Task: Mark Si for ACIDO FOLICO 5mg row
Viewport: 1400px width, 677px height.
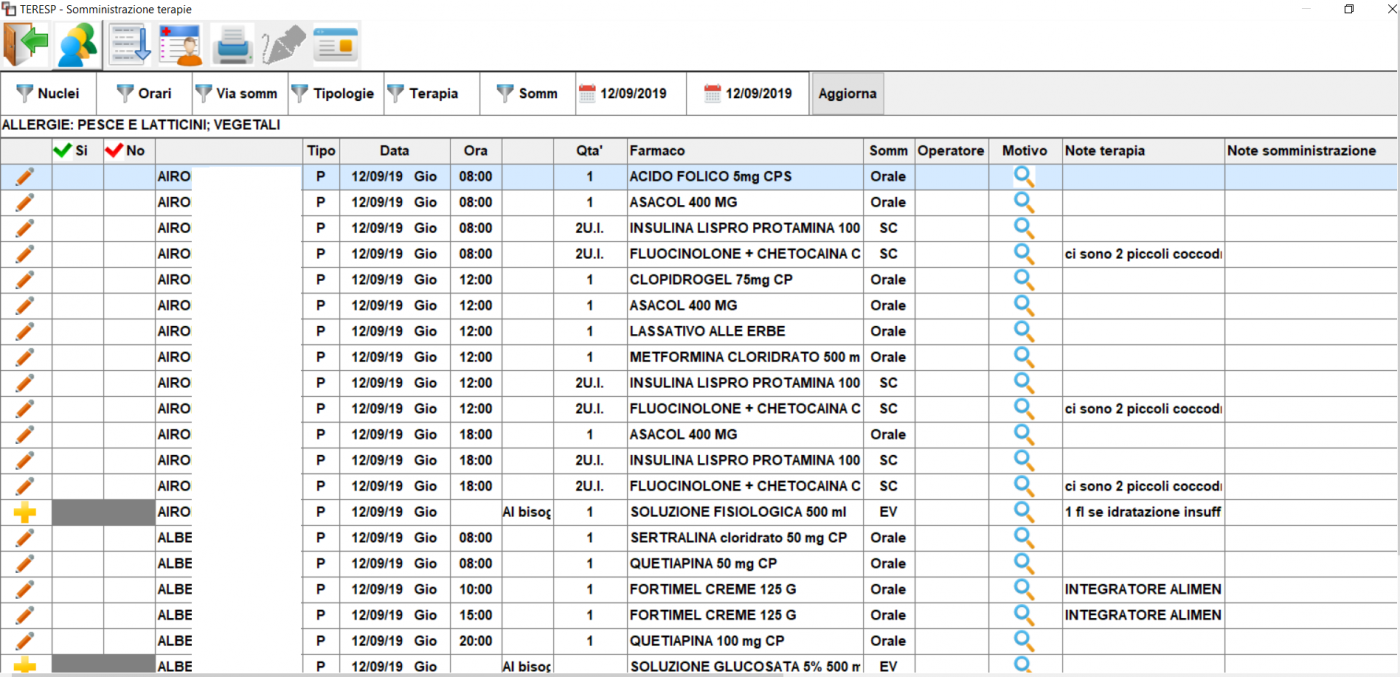Action: point(78,177)
